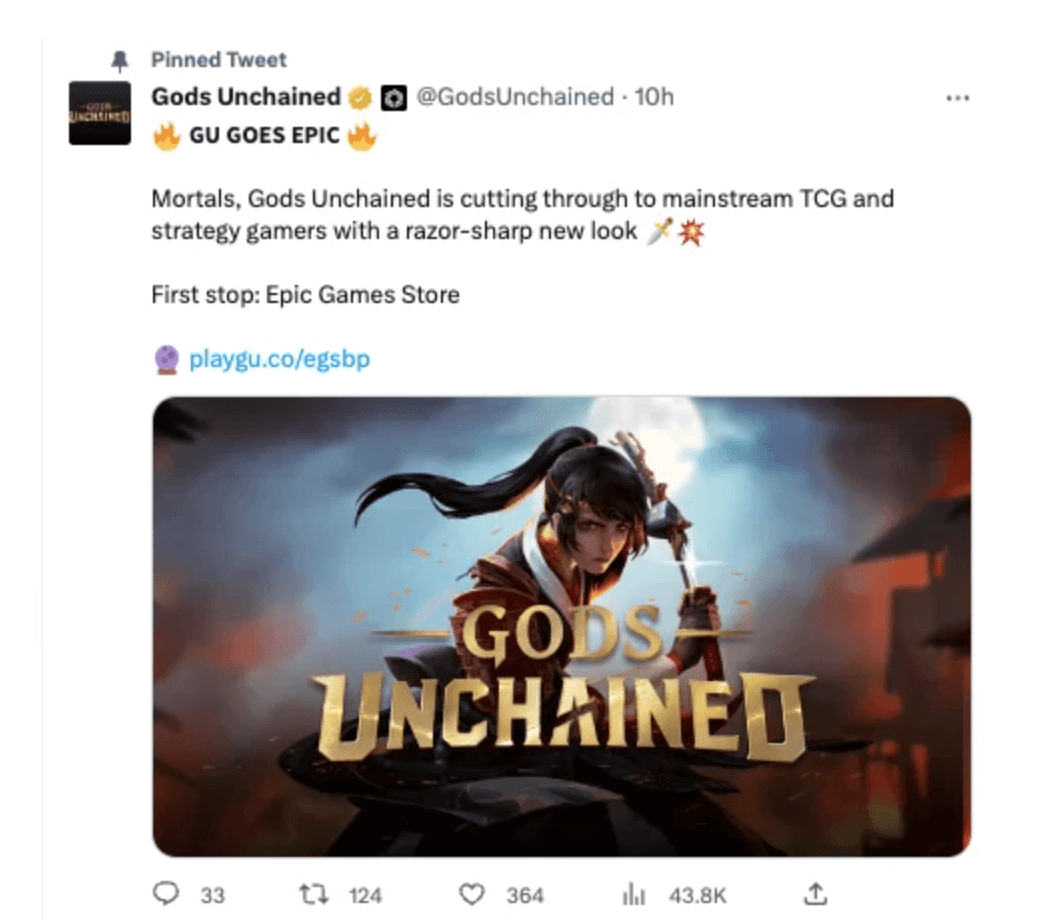1054x920 pixels.
Task: Click the Pinned Tweet label
Action: [219, 60]
